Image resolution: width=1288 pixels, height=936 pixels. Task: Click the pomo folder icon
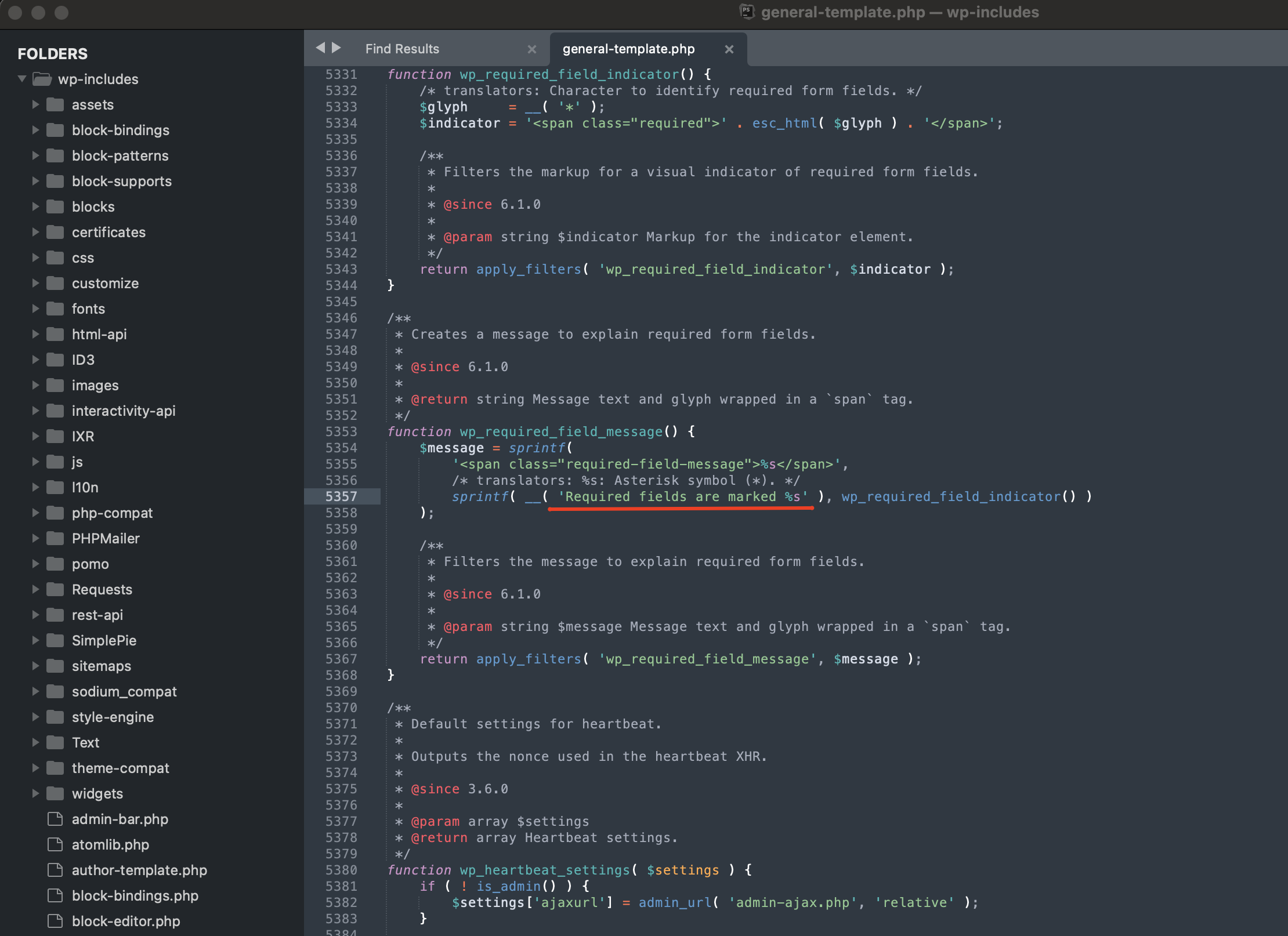point(55,564)
